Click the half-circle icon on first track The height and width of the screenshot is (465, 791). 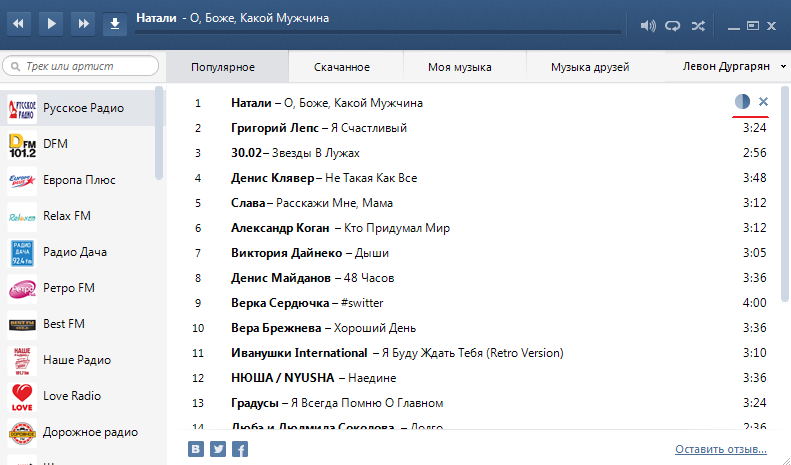[742, 102]
